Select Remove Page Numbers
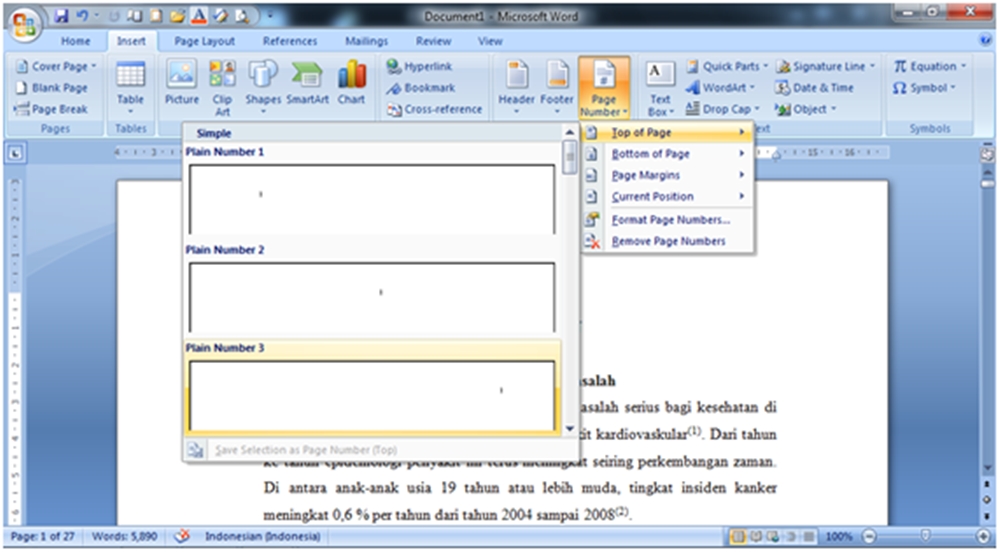The image size is (1000, 552). pos(667,241)
